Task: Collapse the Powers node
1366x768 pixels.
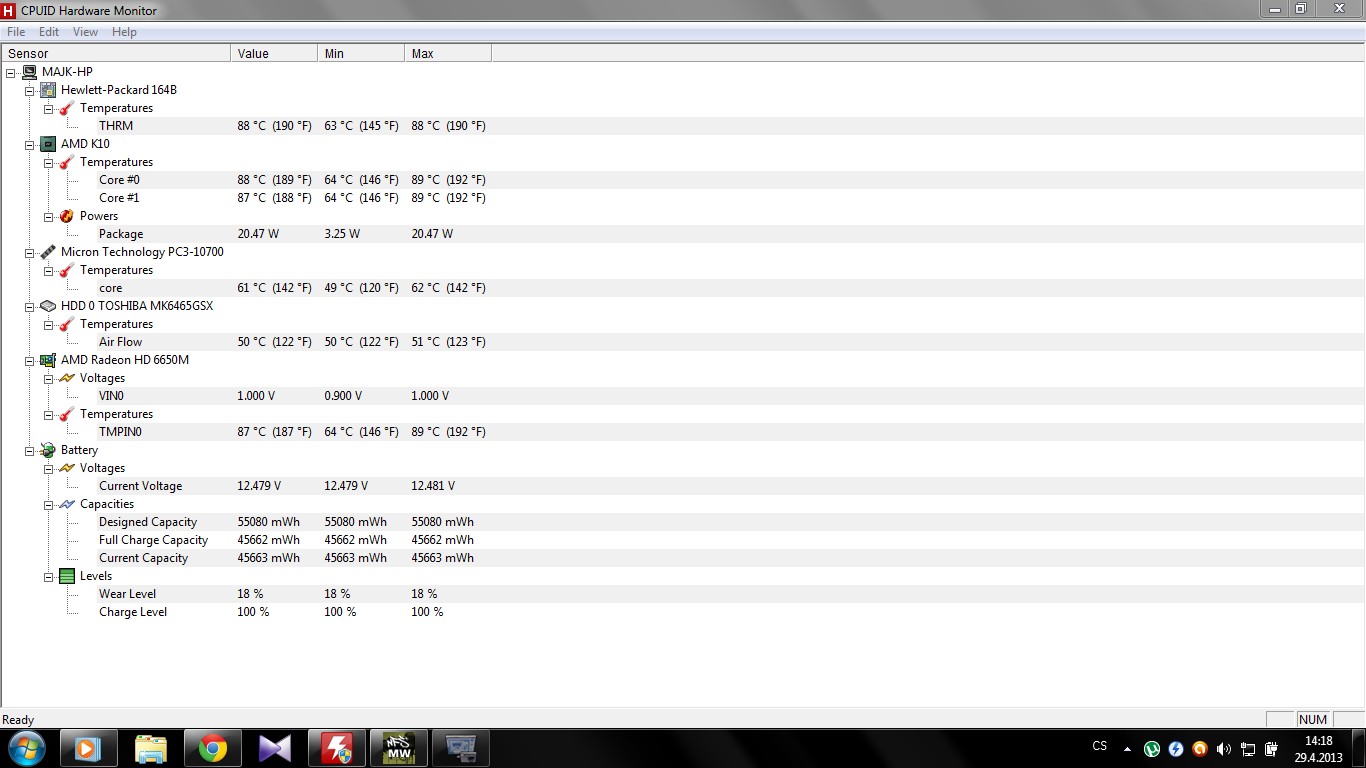Action: point(48,216)
